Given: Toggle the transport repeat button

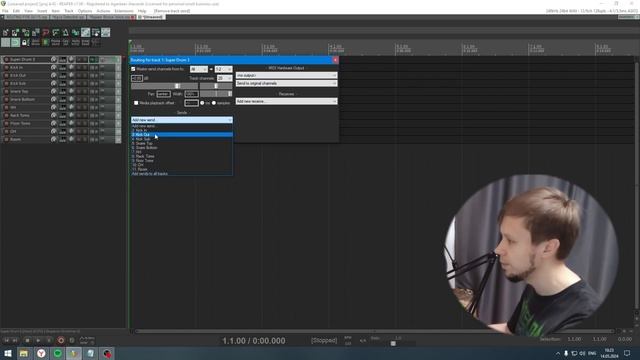Looking at the screenshot, I should [72, 340].
